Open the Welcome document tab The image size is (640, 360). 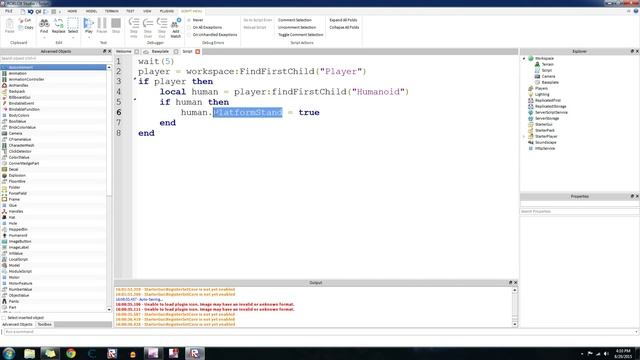(123, 51)
